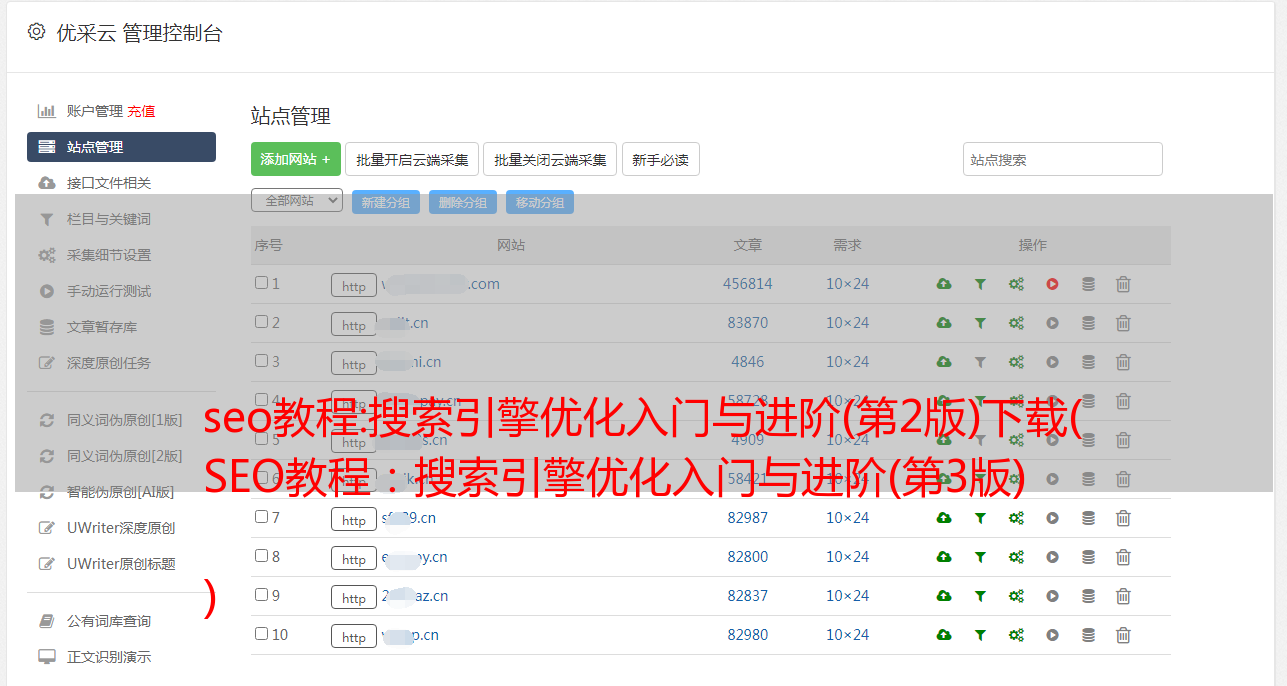This screenshot has height=686, width=1287.
Task: Click the filter icon in row 10
Action: coord(980,635)
